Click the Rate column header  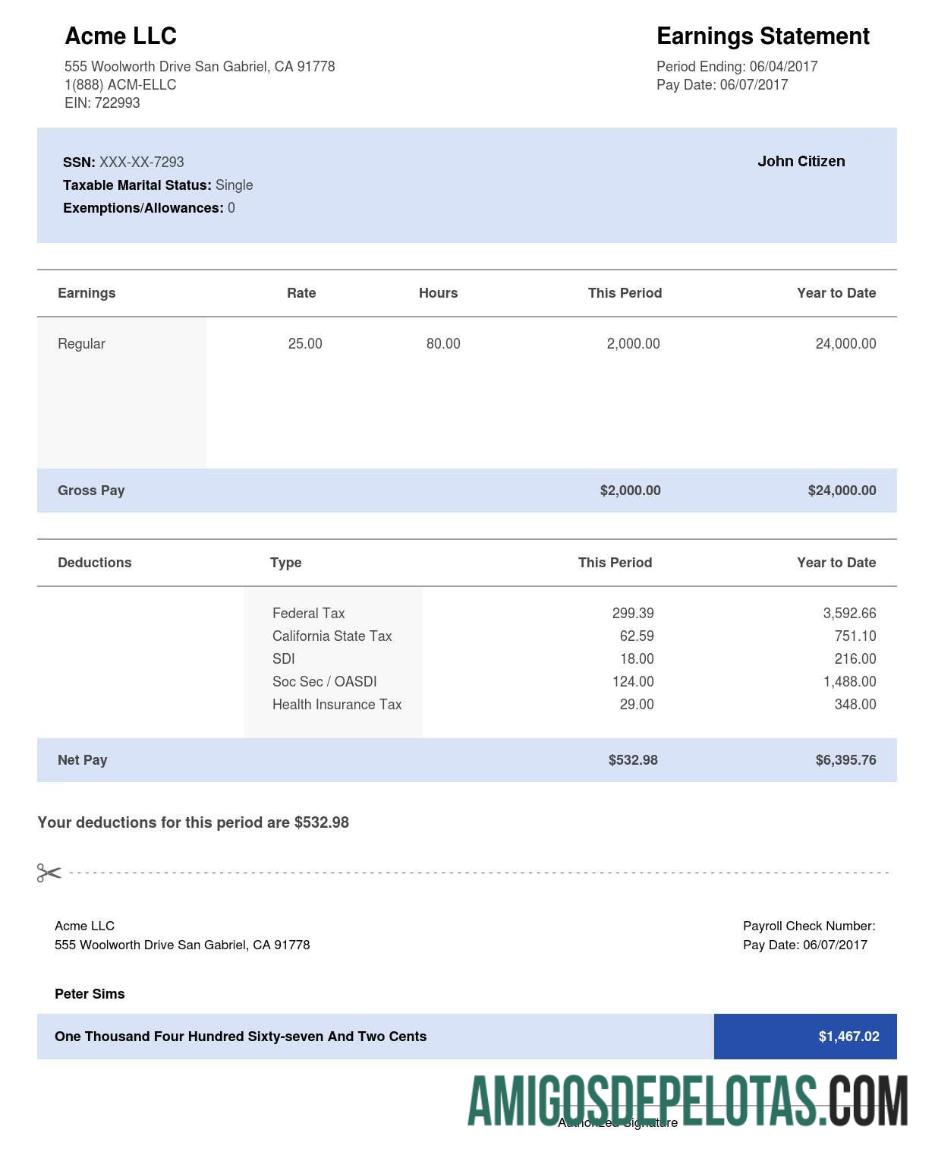click(301, 293)
